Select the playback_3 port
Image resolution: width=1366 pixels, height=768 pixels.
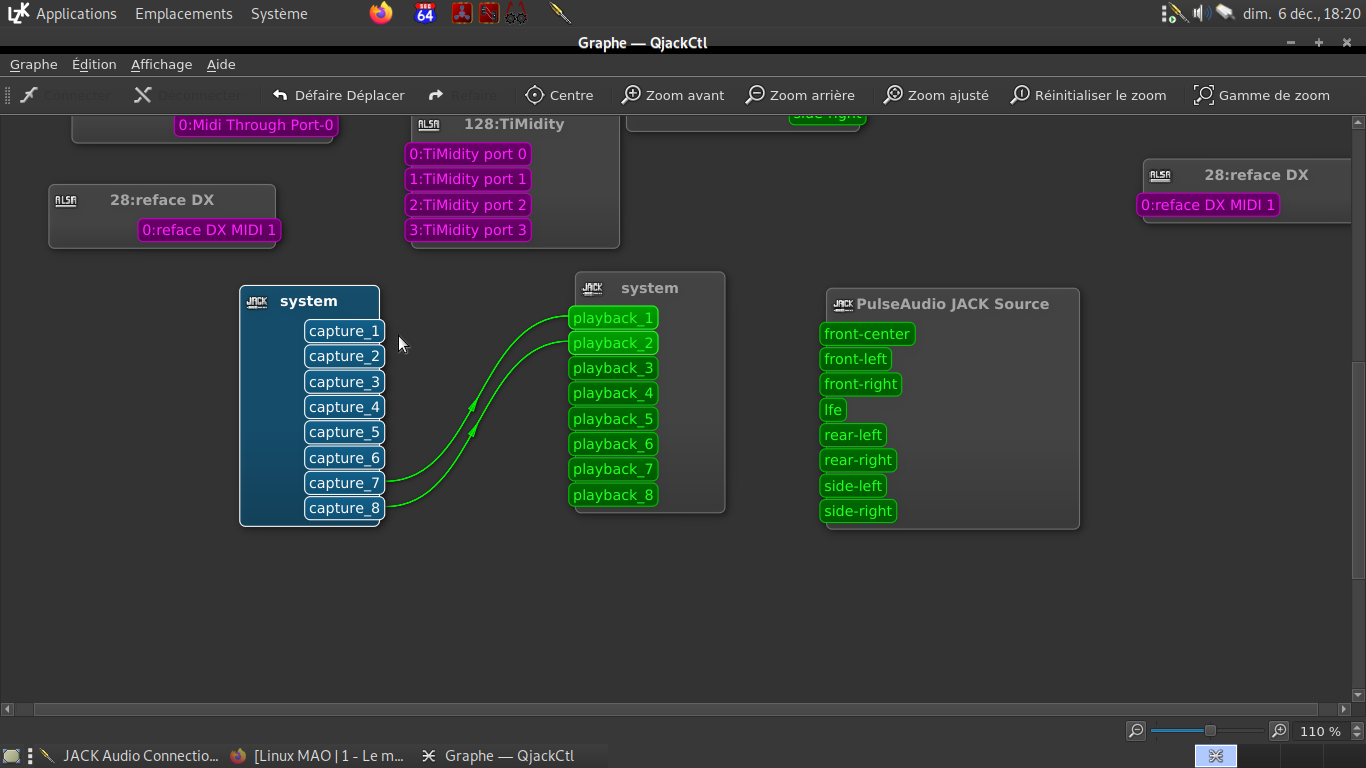pos(613,368)
